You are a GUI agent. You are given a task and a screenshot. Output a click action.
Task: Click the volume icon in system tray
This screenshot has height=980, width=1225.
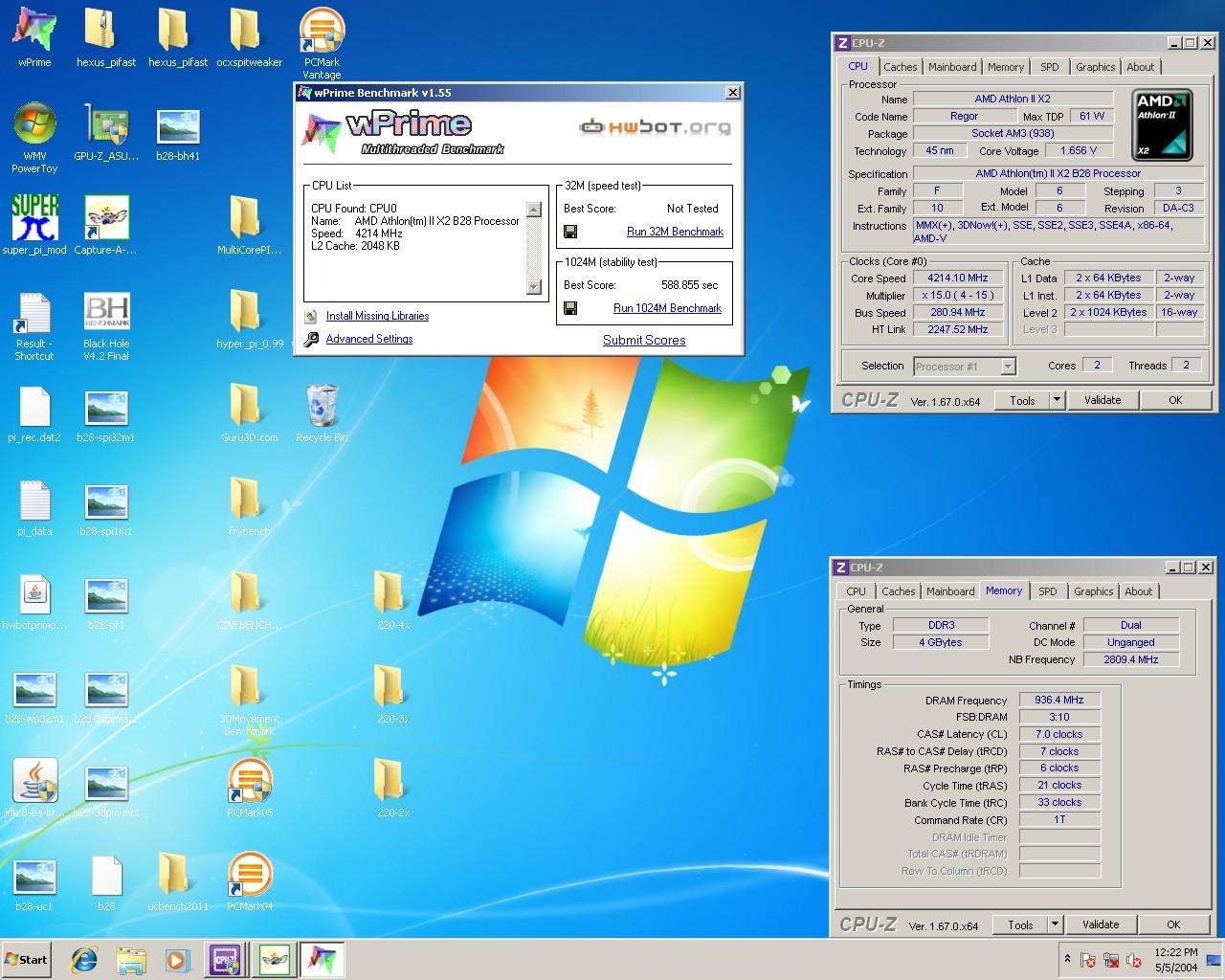pyautogui.click(x=1134, y=960)
